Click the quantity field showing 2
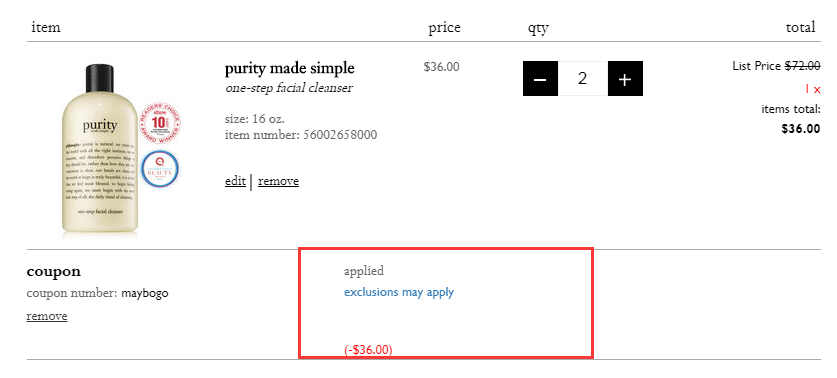Image resolution: width=837 pixels, height=378 pixels. (x=583, y=79)
